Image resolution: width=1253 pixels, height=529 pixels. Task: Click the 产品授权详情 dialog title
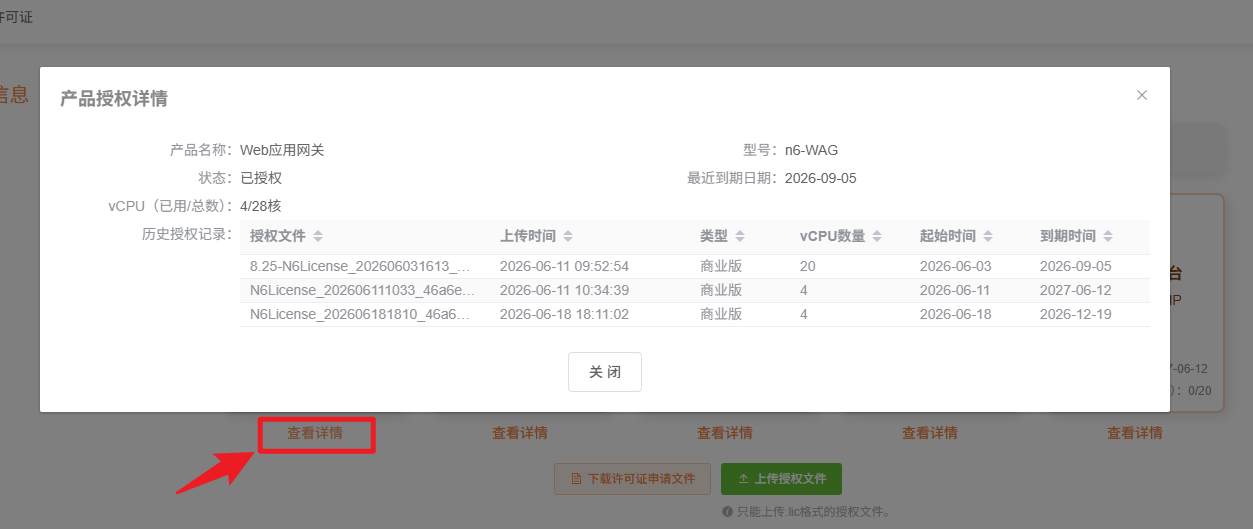pyautogui.click(x=114, y=98)
